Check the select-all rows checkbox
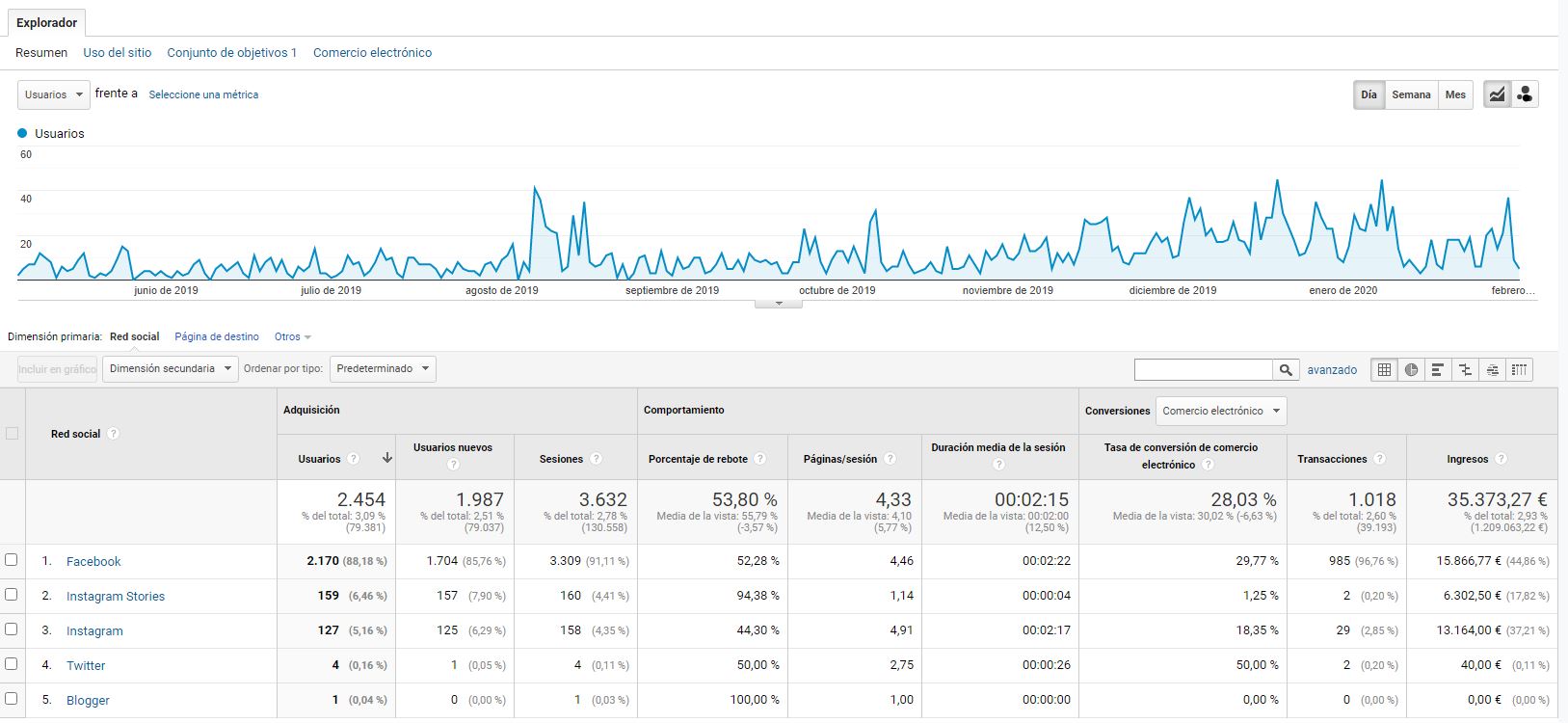Image resolution: width=1568 pixels, height=723 pixels. [x=13, y=434]
